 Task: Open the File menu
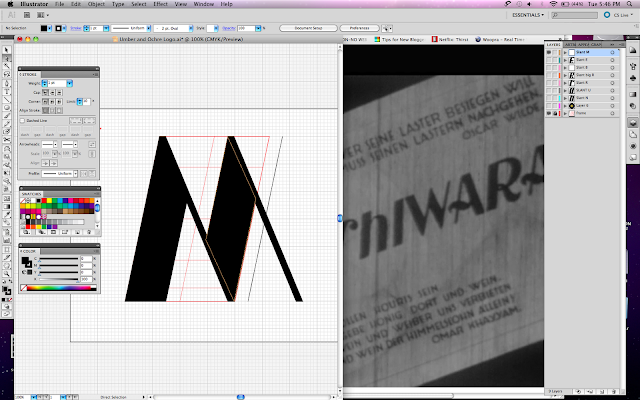60,4
